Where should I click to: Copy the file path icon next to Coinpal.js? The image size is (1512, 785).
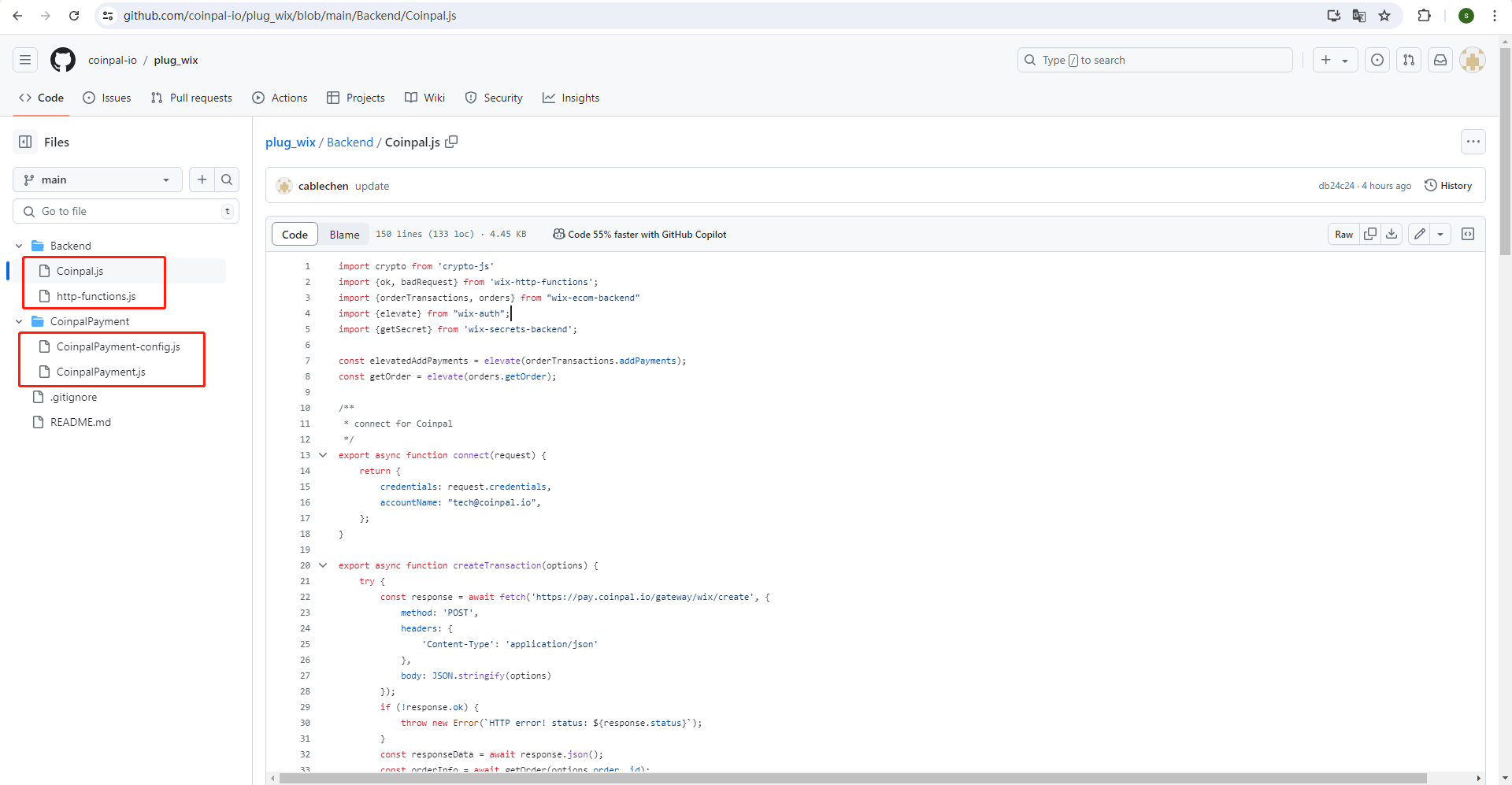pos(451,142)
